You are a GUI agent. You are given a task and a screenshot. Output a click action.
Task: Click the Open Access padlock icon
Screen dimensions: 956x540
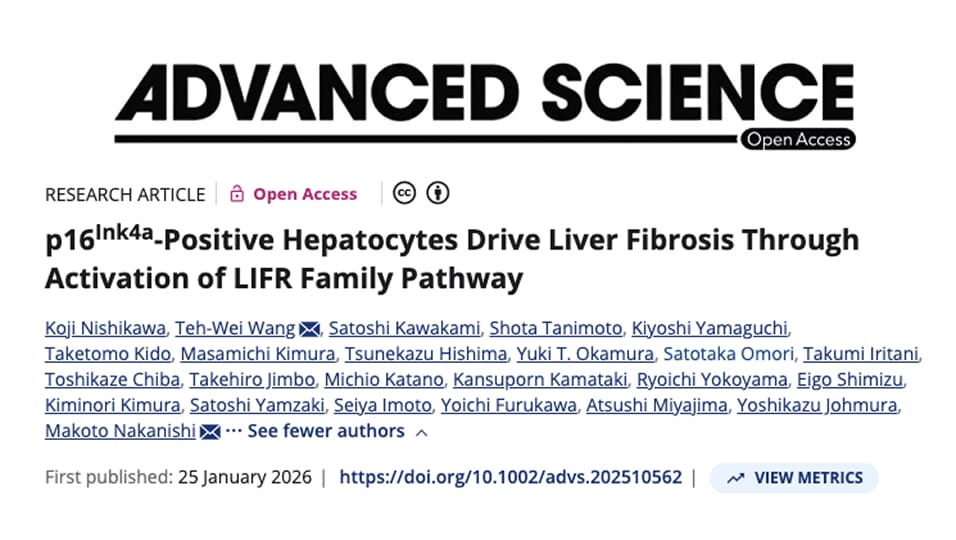coord(237,194)
